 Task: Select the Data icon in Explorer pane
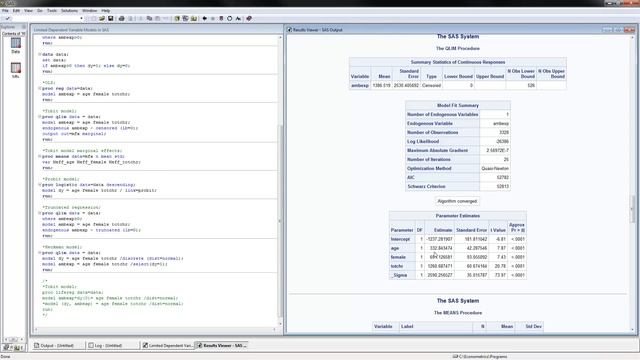click(x=16, y=46)
